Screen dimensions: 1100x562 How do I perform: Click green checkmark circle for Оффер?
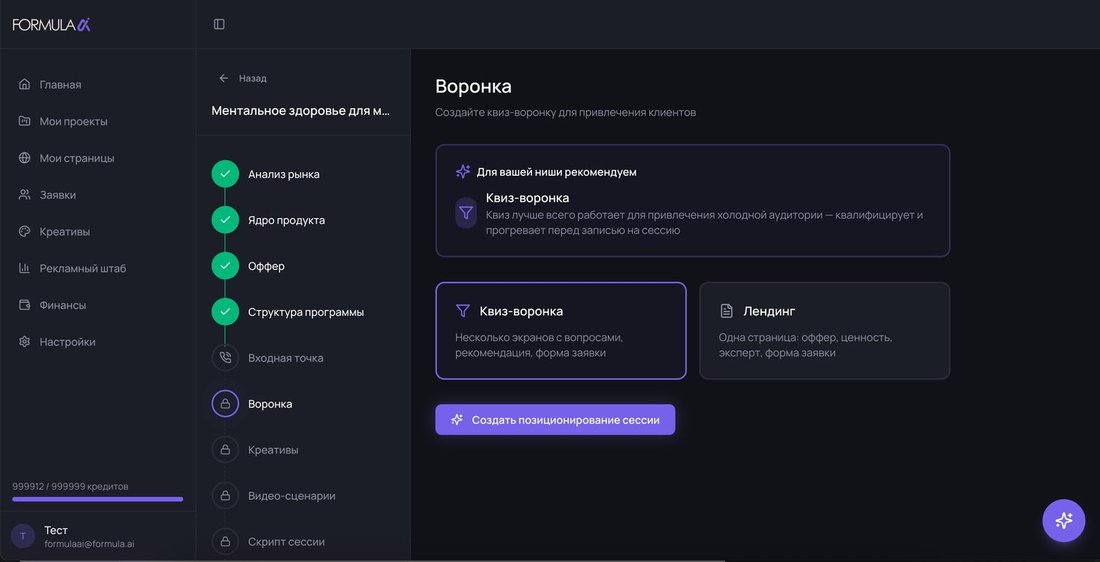[x=225, y=266]
